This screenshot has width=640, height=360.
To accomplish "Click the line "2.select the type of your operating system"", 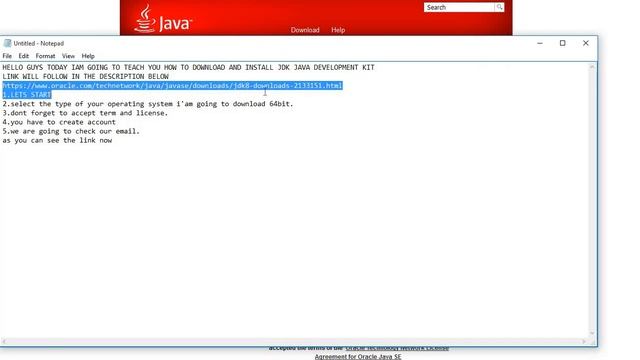I will click(x=148, y=104).
